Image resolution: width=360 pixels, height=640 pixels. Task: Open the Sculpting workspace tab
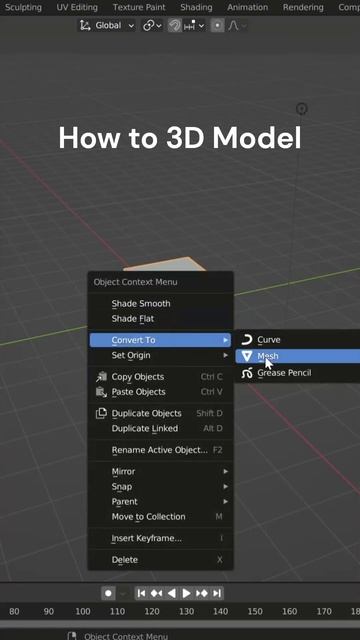point(23,7)
